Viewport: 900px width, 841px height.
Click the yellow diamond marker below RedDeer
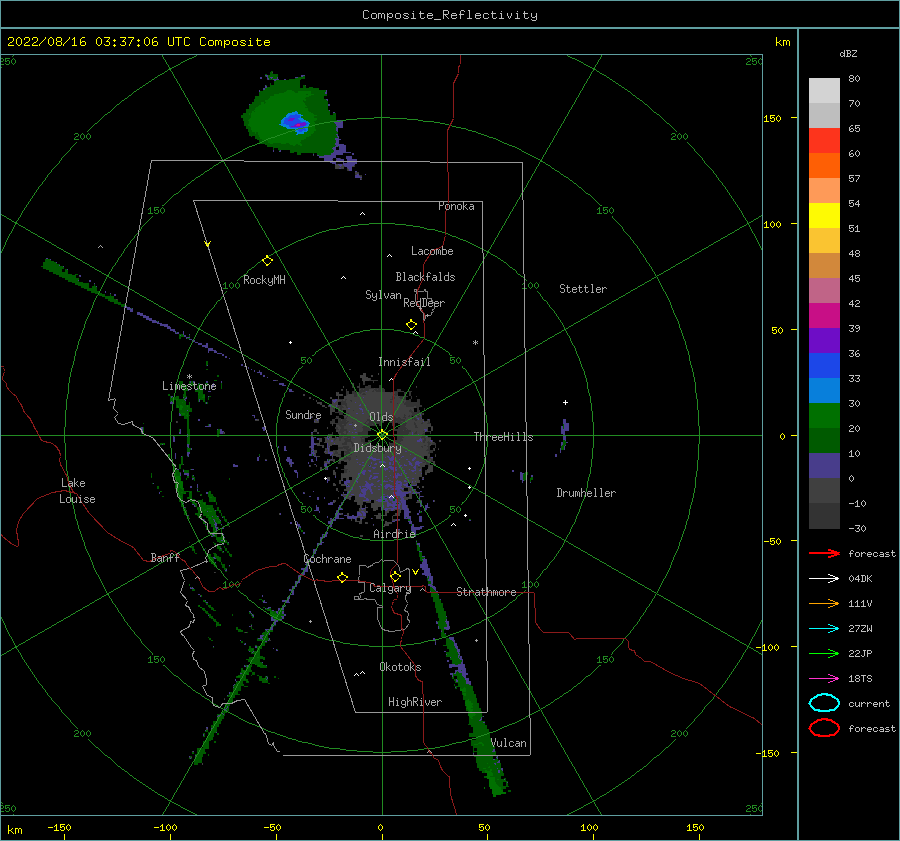(411, 325)
